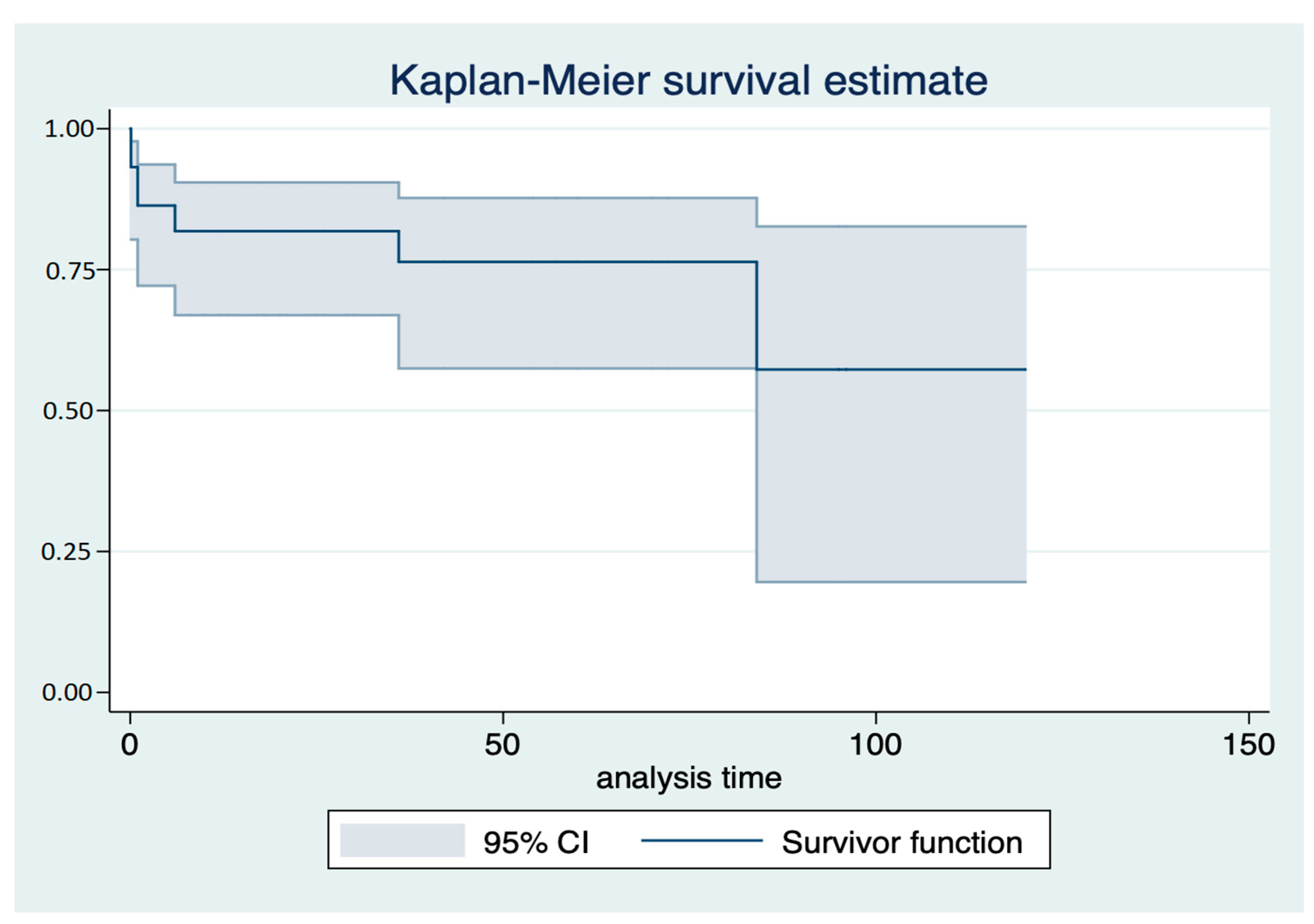The image size is (1314, 924).
Task: Click the lowest confidence bound line near 0.20
Action: click(891, 582)
